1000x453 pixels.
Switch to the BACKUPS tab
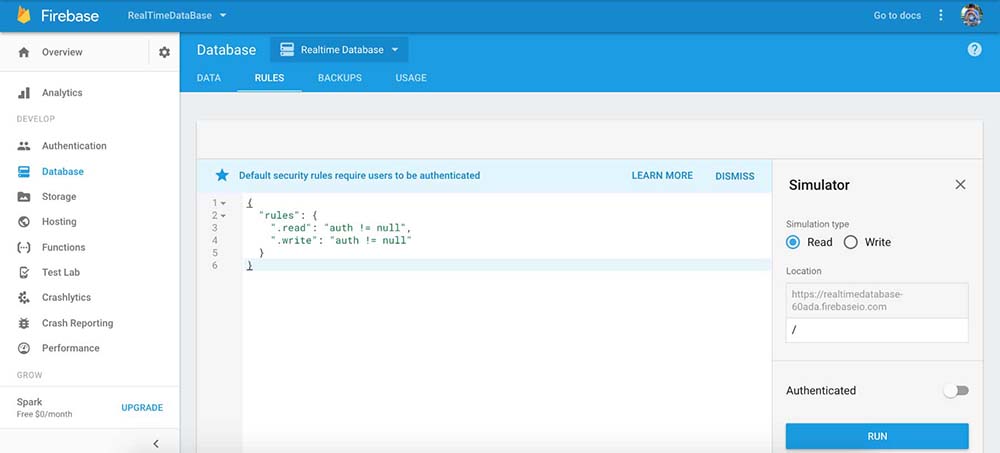340,78
